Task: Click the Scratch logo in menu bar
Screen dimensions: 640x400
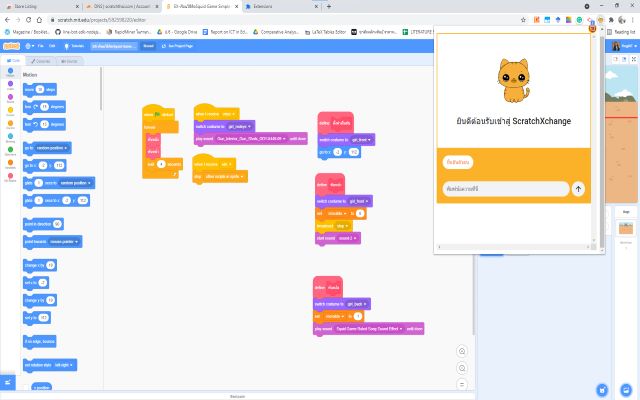Action: pos(11,46)
